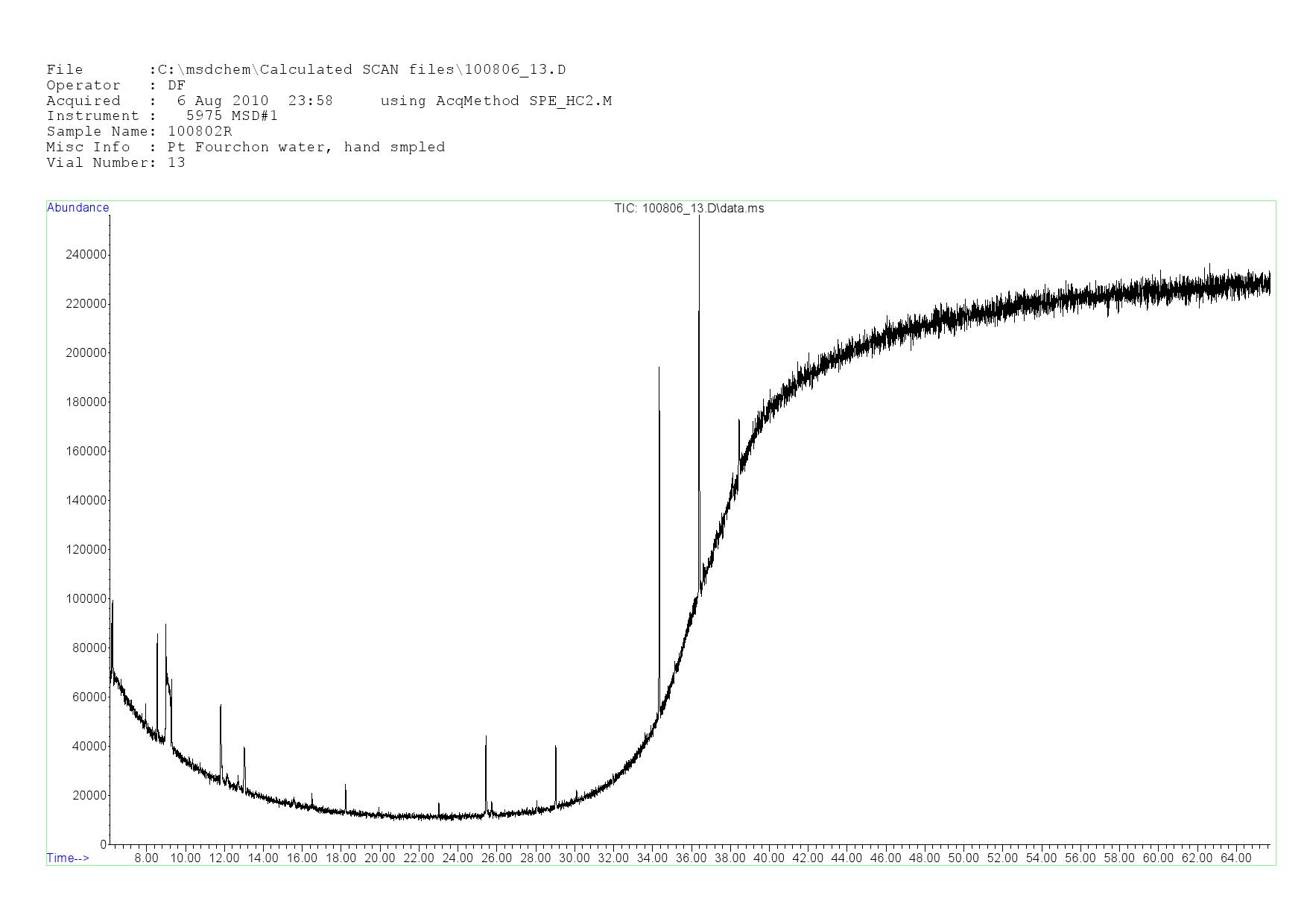Click the 0 tick at the y-axis origin
Image resolution: width=1307 pixels, height=924 pixels.
point(104,845)
